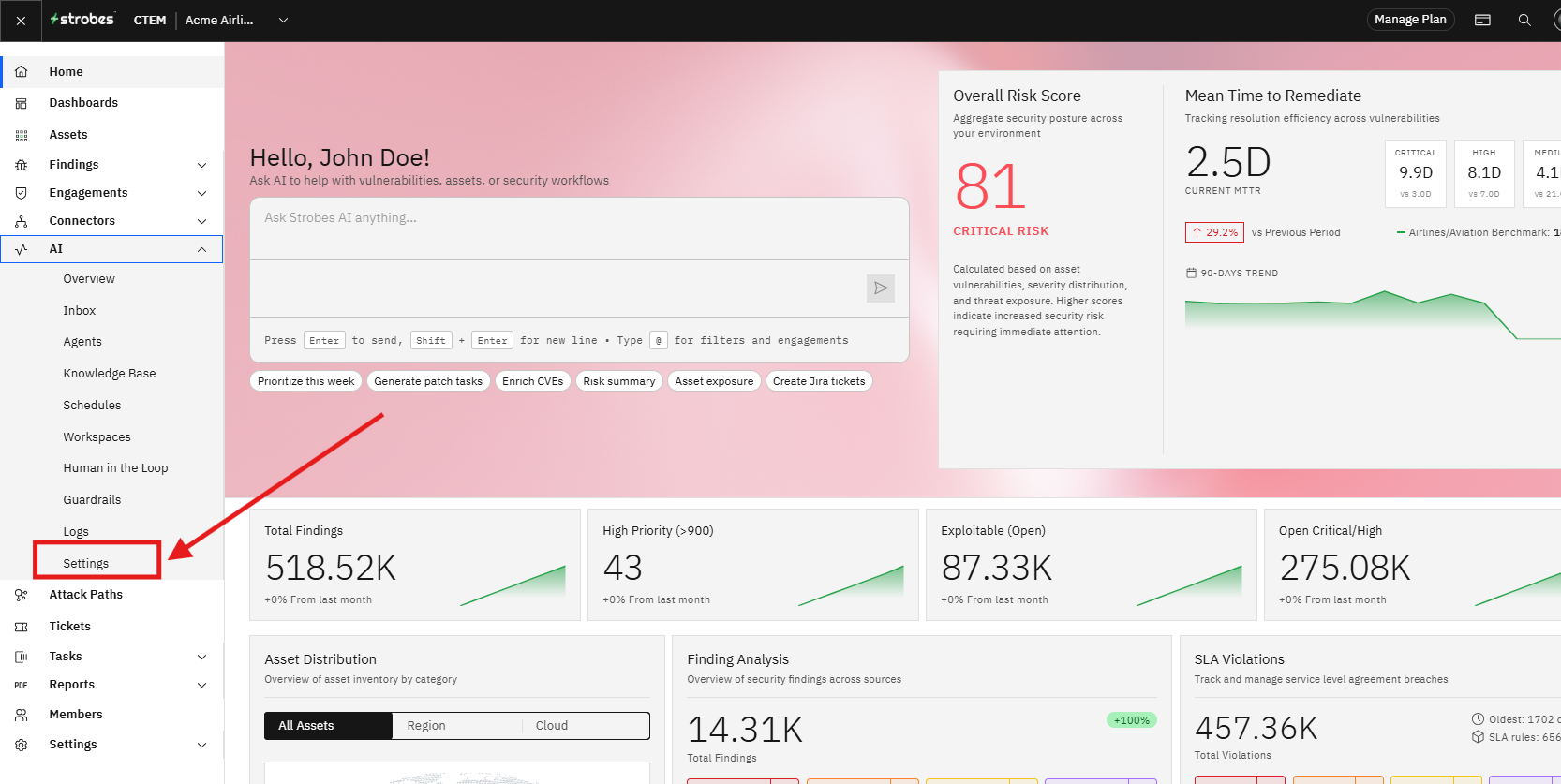The height and width of the screenshot is (784, 1561).
Task: Click the send arrow in AI prompt box
Action: point(881,288)
